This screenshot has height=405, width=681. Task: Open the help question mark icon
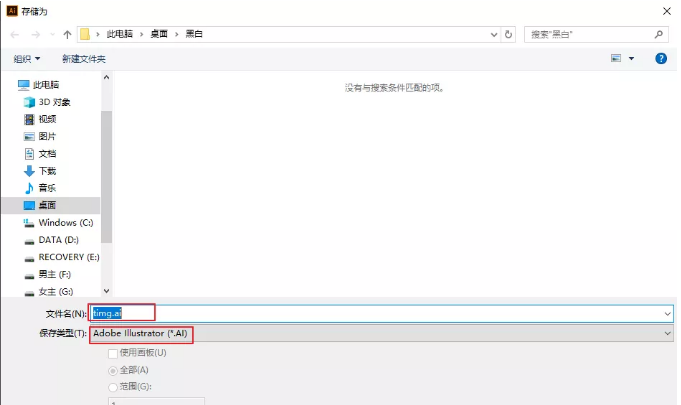point(661,59)
